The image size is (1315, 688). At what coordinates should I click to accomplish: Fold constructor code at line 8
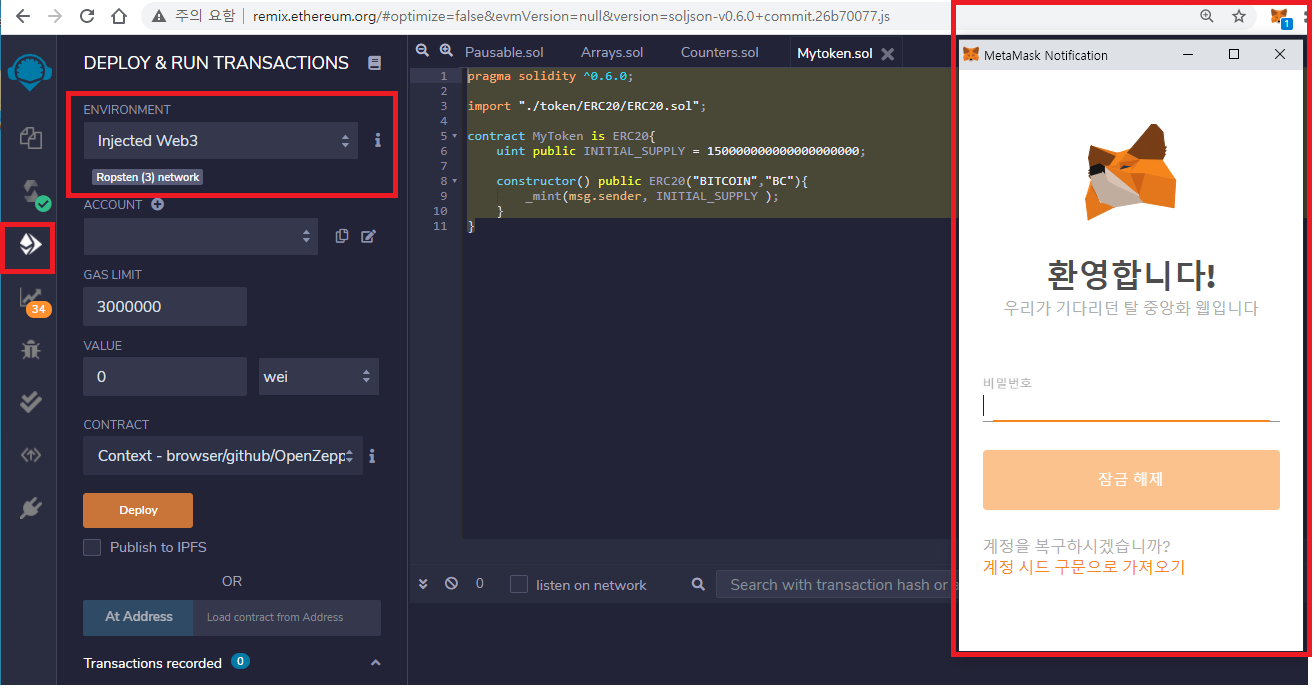454,181
